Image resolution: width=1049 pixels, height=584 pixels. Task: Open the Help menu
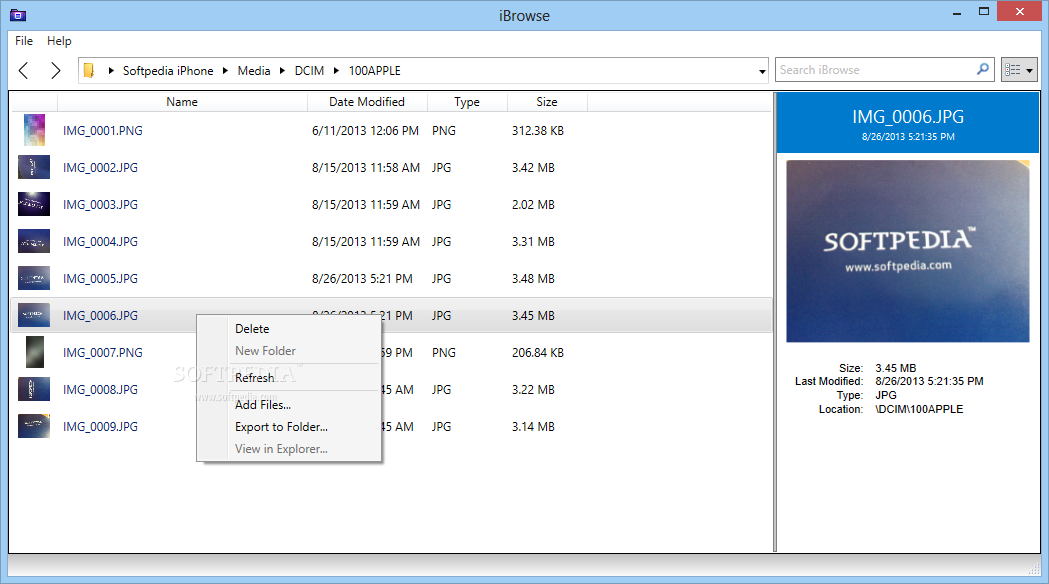59,41
